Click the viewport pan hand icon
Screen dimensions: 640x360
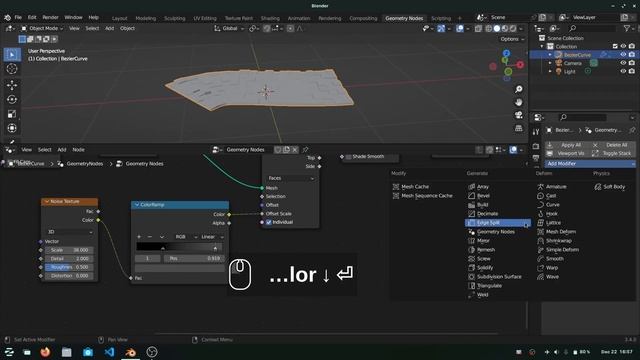(x=518, y=102)
